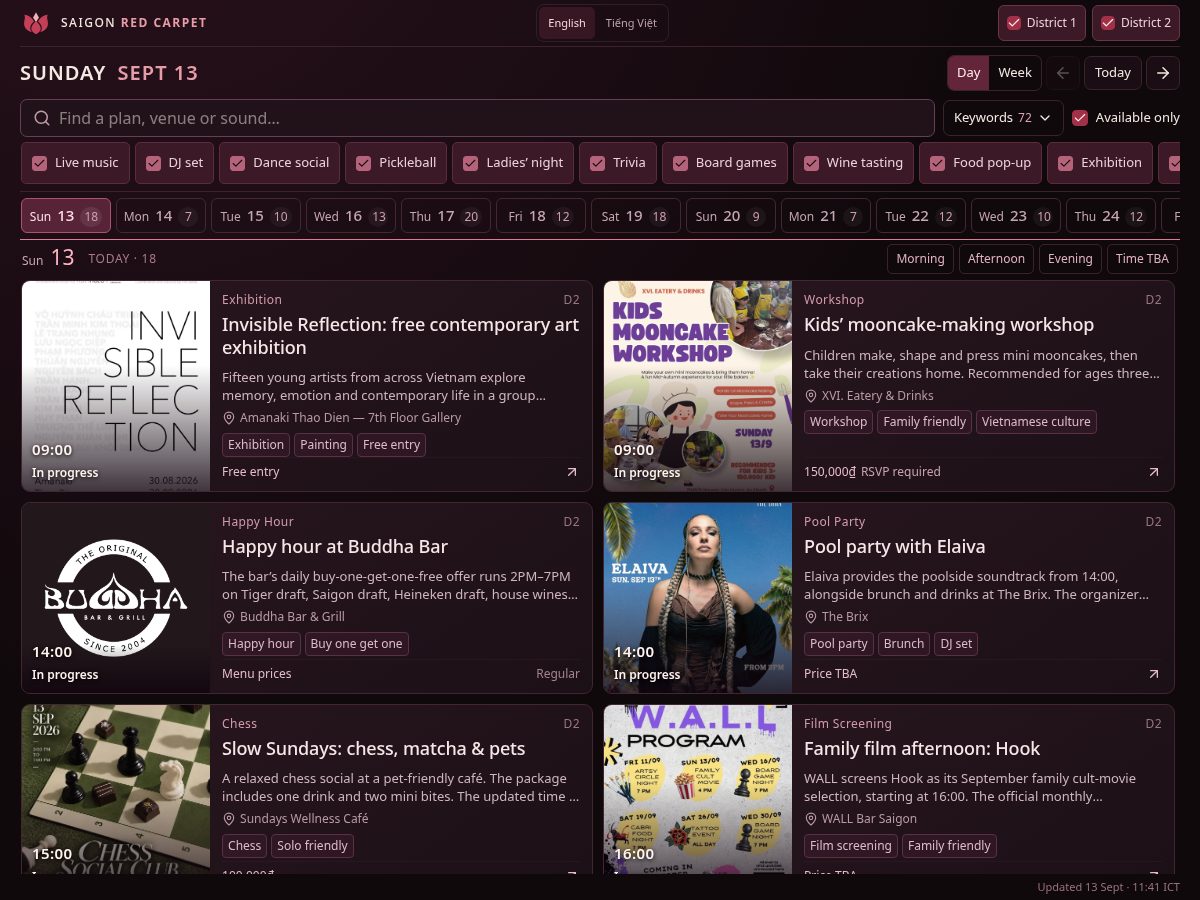Image resolution: width=1200 pixels, height=900 pixels.
Task: Open Family film afternoon: Hook title
Action: (x=922, y=749)
